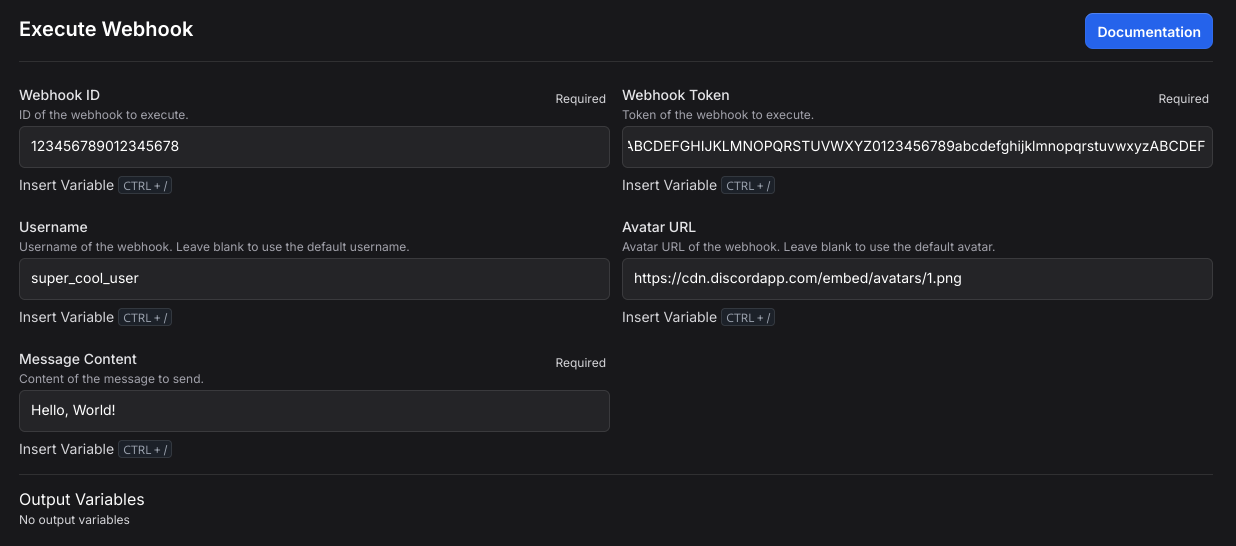Click the Required tag beside Message Content

[x=581, y=363]
